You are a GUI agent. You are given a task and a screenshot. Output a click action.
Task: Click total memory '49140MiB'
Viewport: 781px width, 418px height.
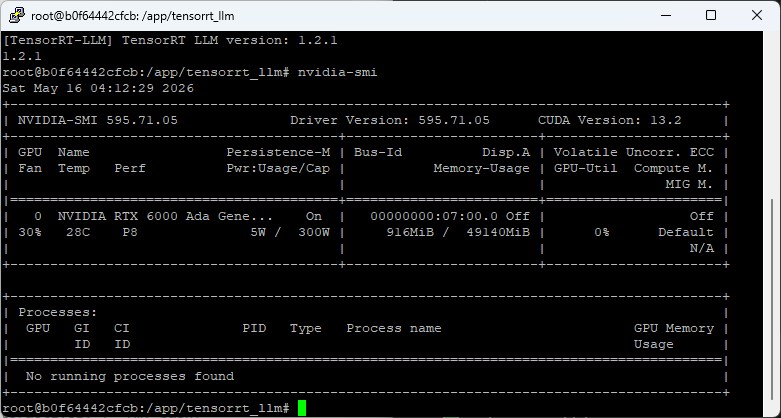(498, 232)
